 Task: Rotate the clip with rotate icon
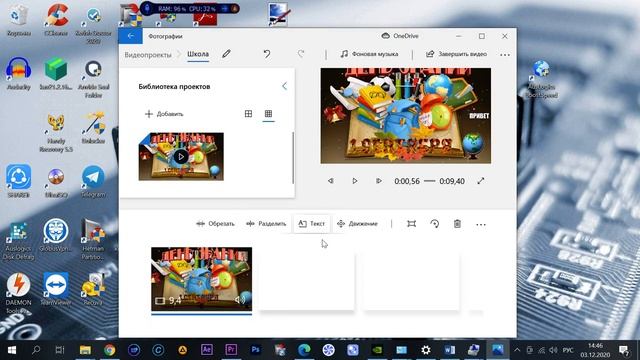click(435, 224)
